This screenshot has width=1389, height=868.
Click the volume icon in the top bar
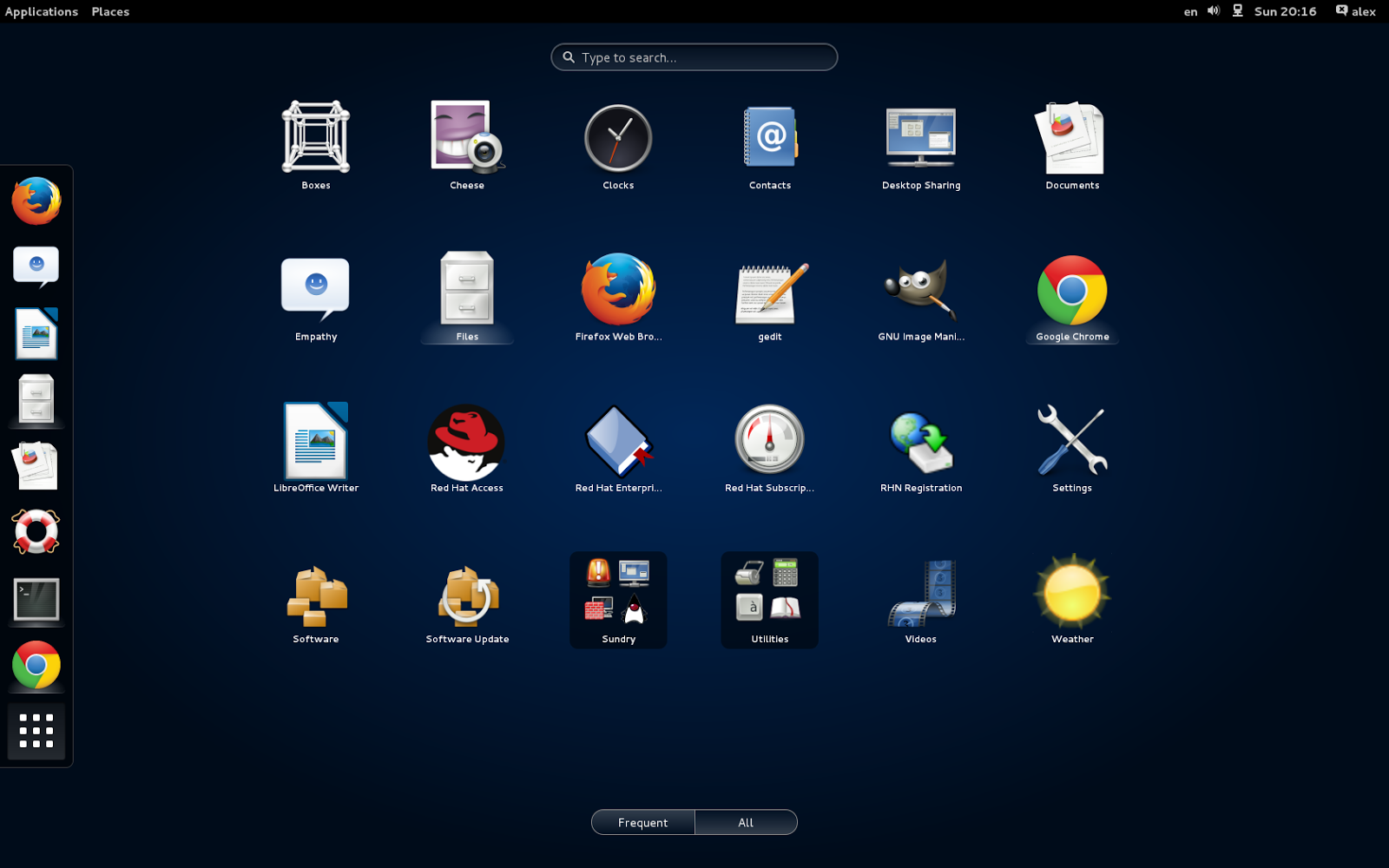click(1213, 11)
